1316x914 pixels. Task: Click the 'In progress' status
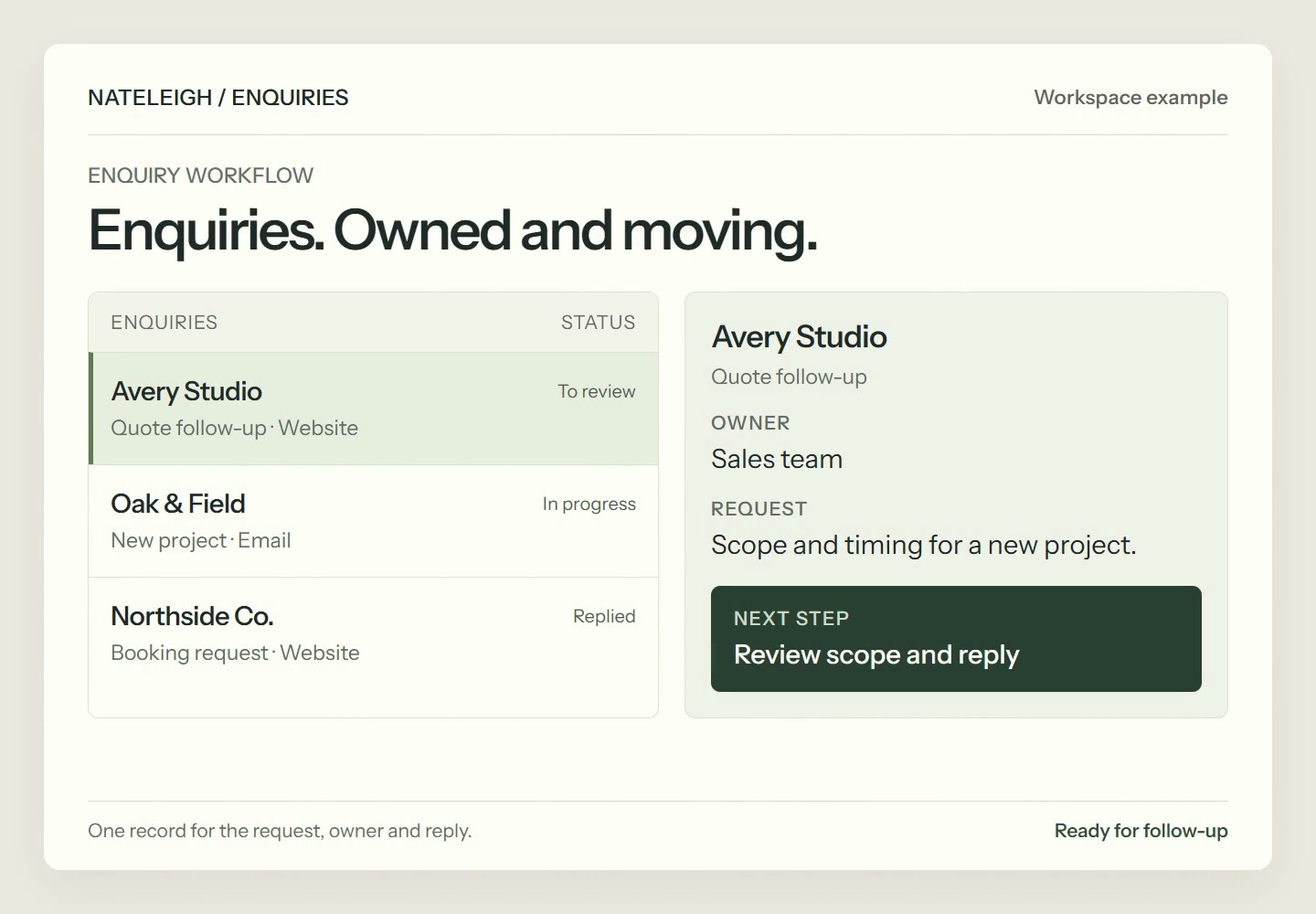(589, 504)
